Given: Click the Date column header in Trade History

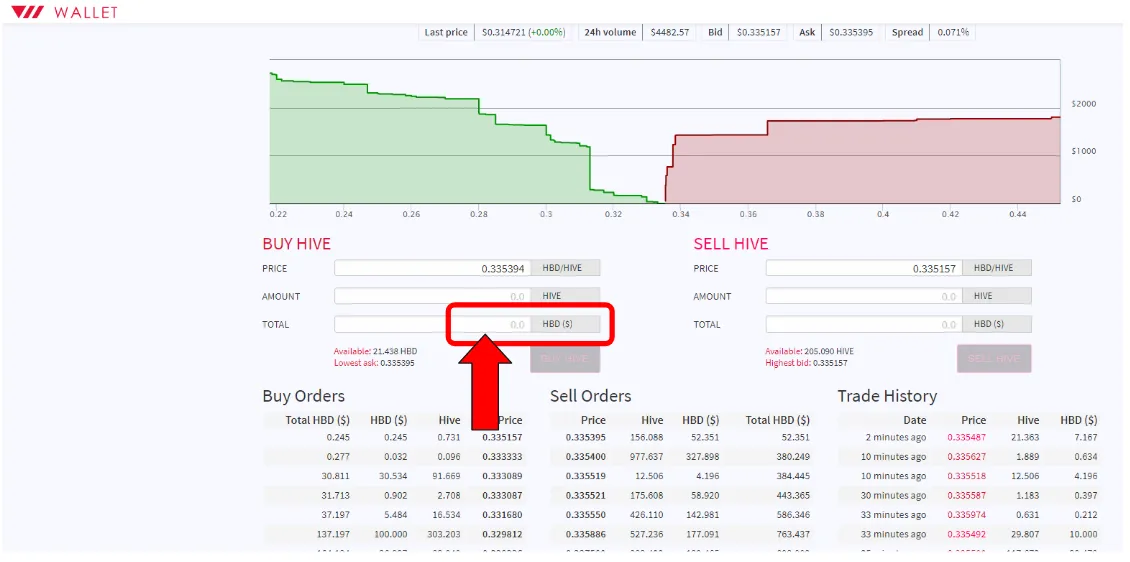Looking at the screenshot, I should click(x=915, y=420).
